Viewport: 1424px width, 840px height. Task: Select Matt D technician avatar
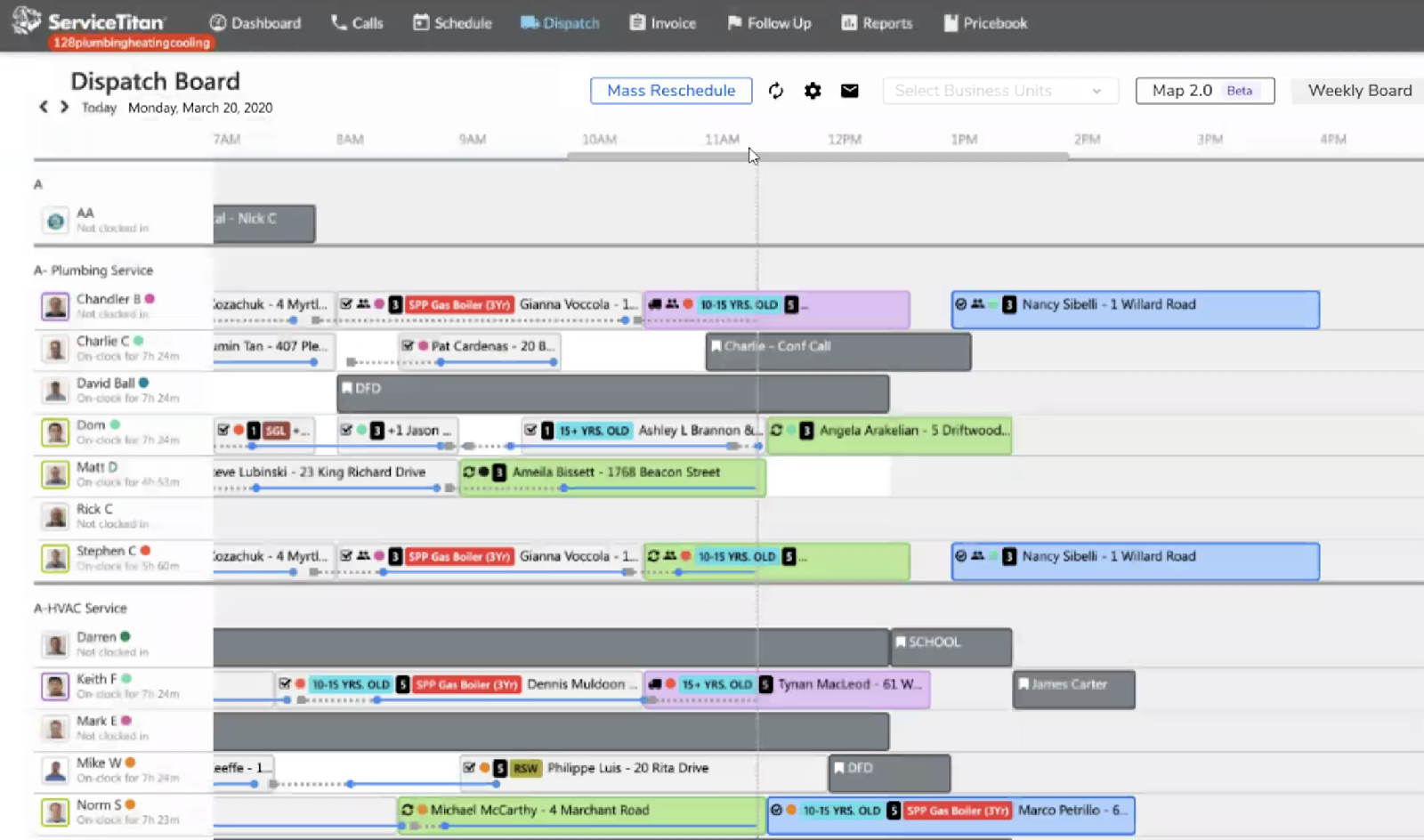point(55,474)
